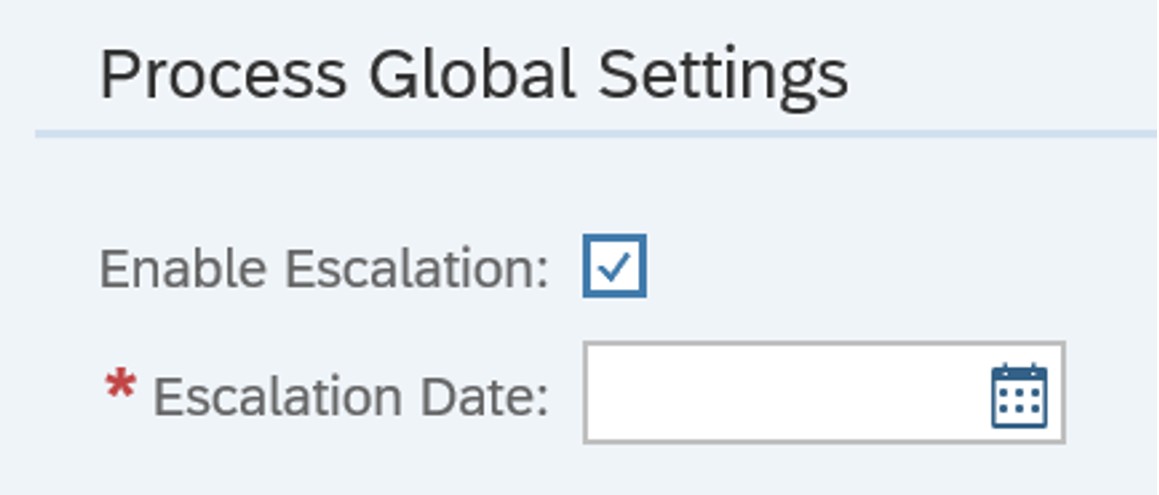This screenshot has width=1159, height=495.
Task: Click the horizontal divider below the title
Action: tap(597, 134)
